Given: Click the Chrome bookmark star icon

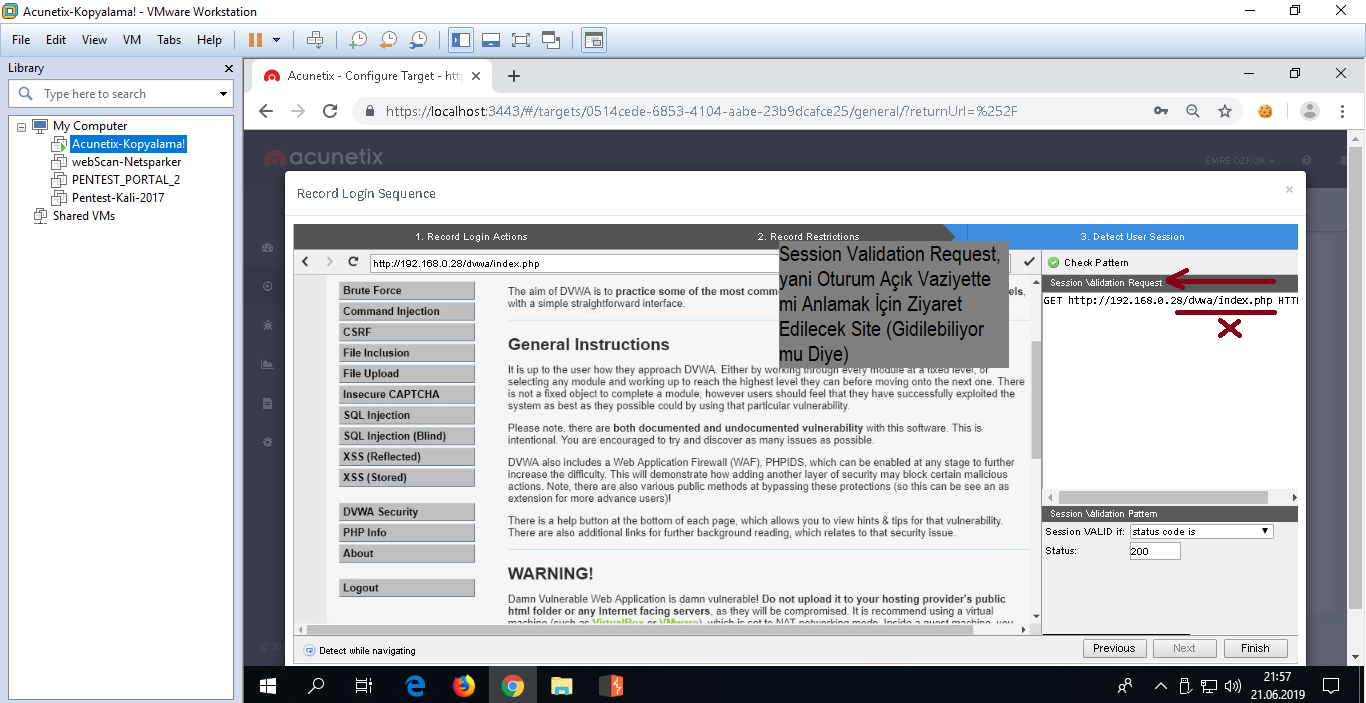Looking at the screenshot, I should pos(1225,111).
